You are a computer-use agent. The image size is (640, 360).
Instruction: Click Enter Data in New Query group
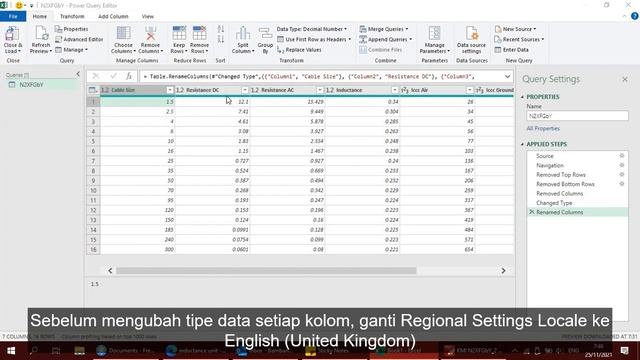pyautogui.click(x=511, y=50)
